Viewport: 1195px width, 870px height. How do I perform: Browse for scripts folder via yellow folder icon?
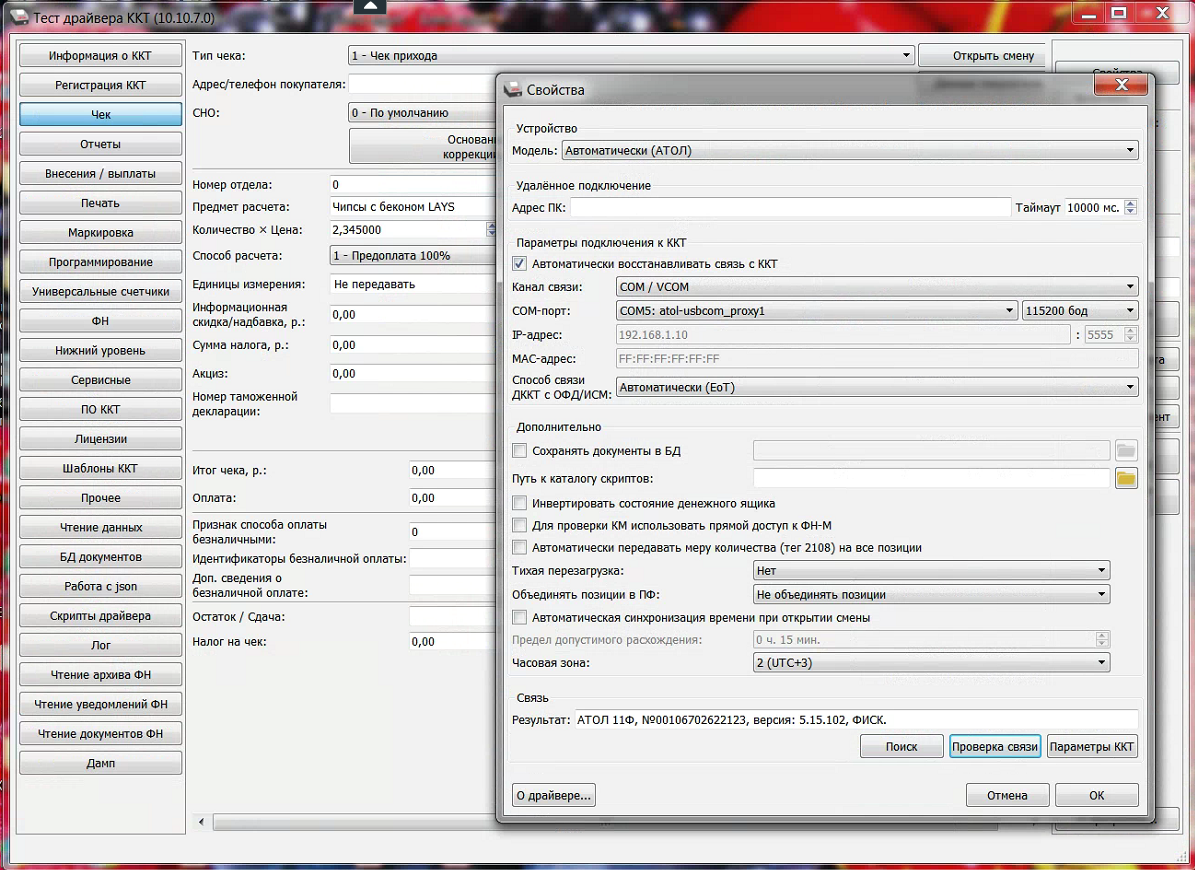click(1126, 478)
